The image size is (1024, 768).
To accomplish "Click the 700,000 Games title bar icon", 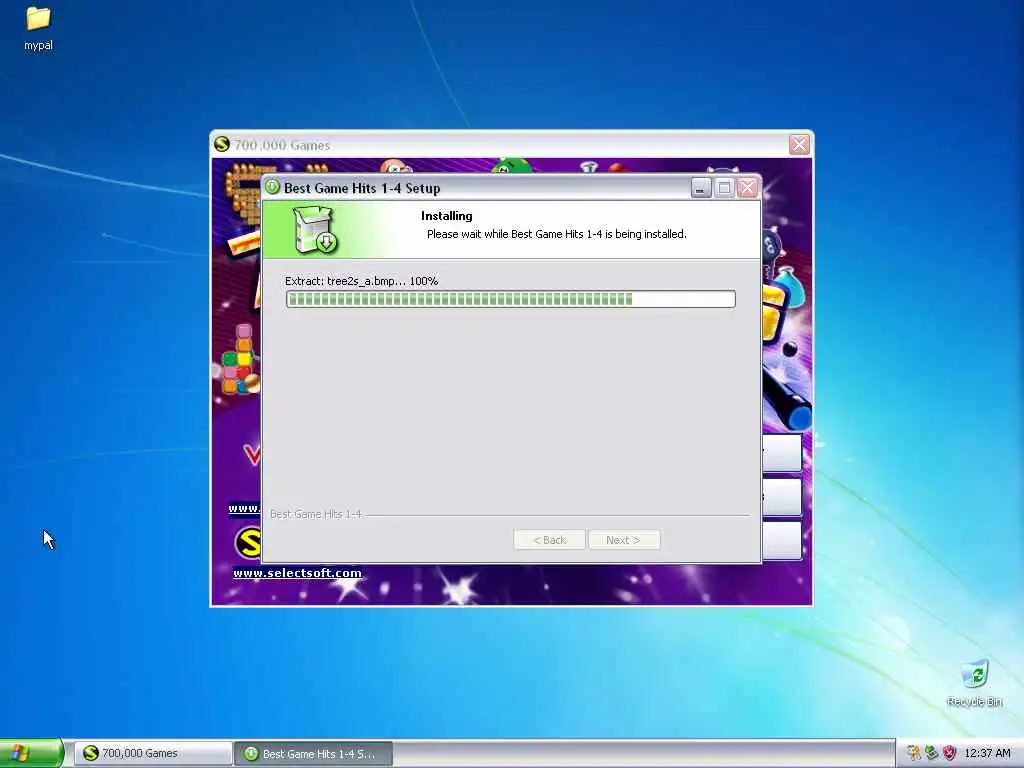I will click(x=222, y=144).
